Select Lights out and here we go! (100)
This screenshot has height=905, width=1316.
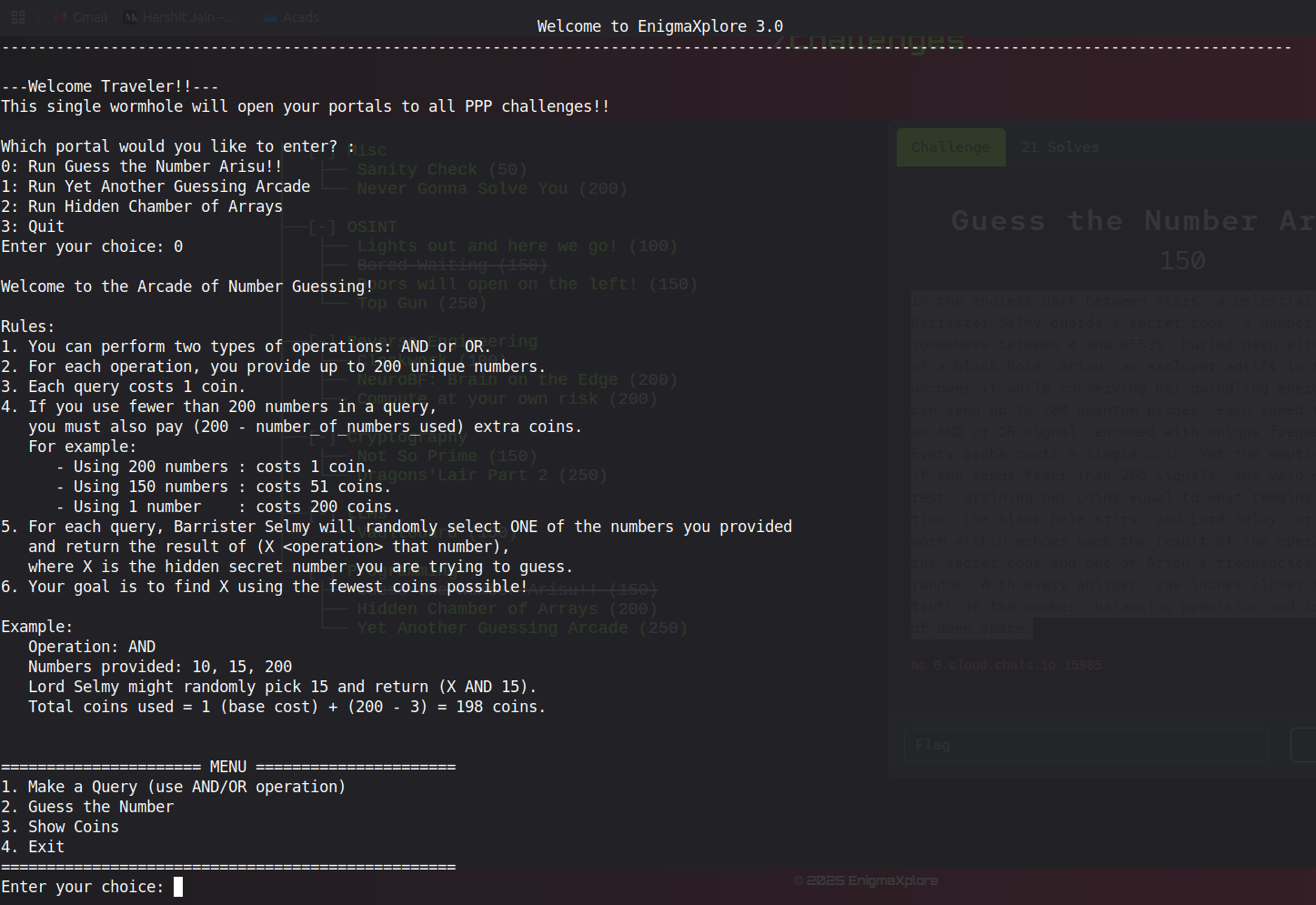click(517, 246)
